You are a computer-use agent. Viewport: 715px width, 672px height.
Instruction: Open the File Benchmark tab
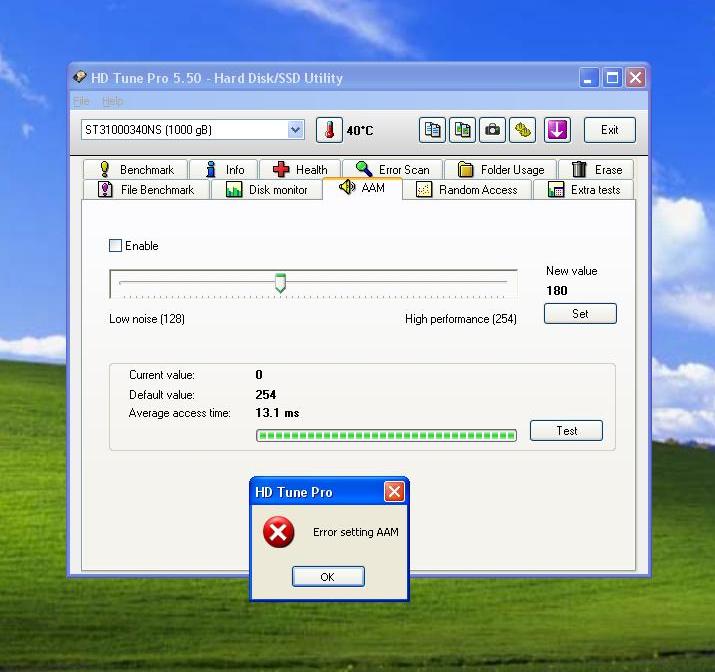[146, 190]
